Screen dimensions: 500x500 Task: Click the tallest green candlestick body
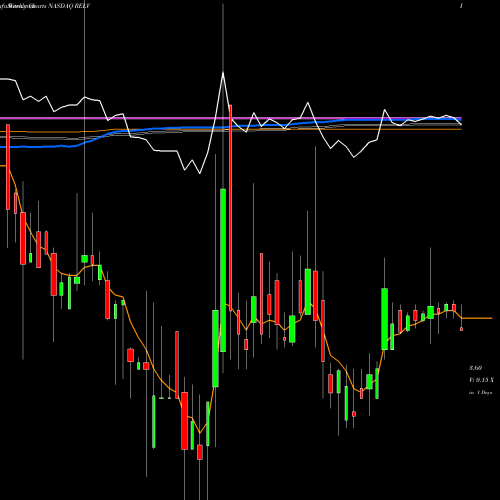pyautogui.click(x=223, y=270)
